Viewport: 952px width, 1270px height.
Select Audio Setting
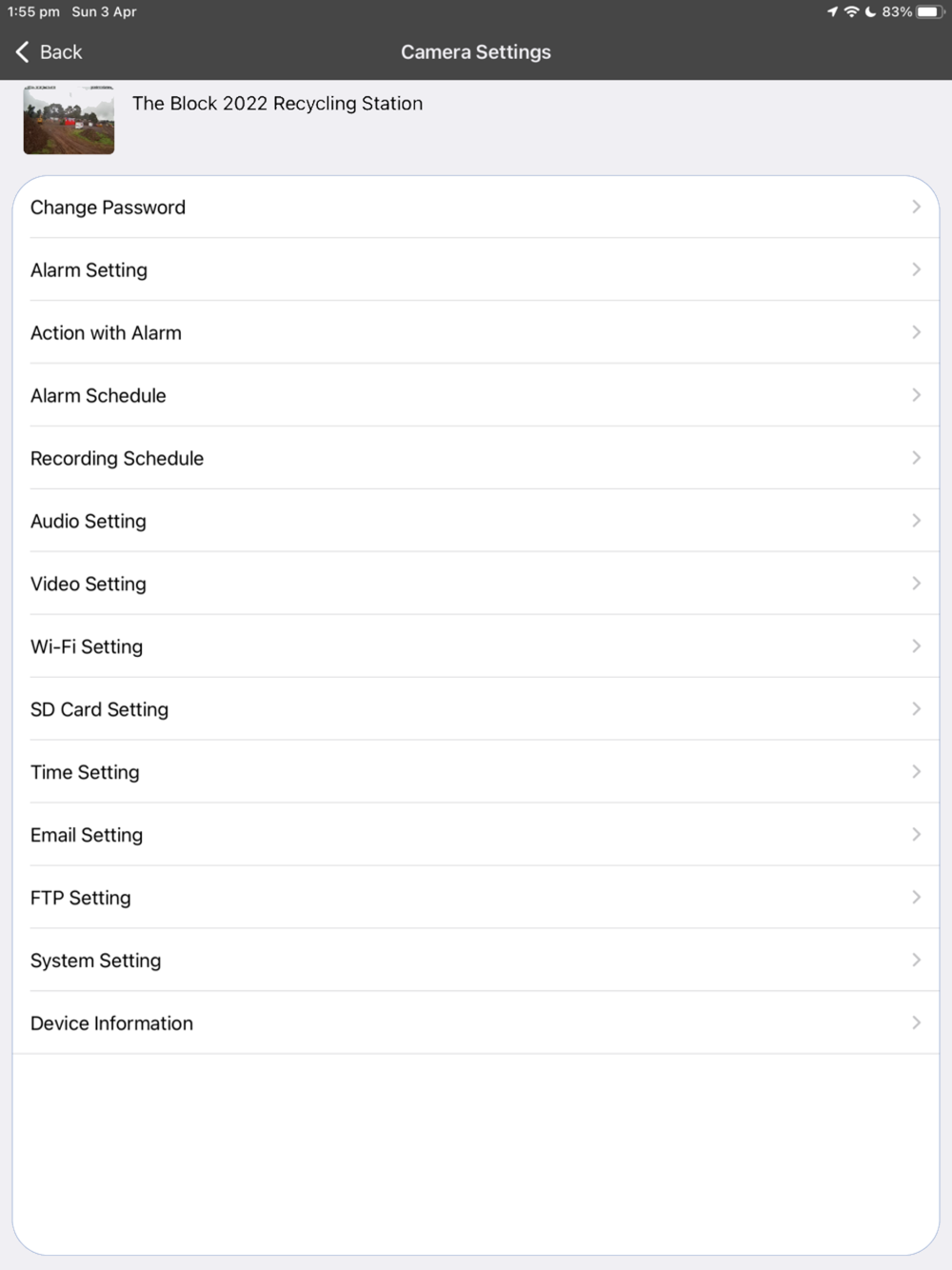pyautogui.click(x=89, y=521)
